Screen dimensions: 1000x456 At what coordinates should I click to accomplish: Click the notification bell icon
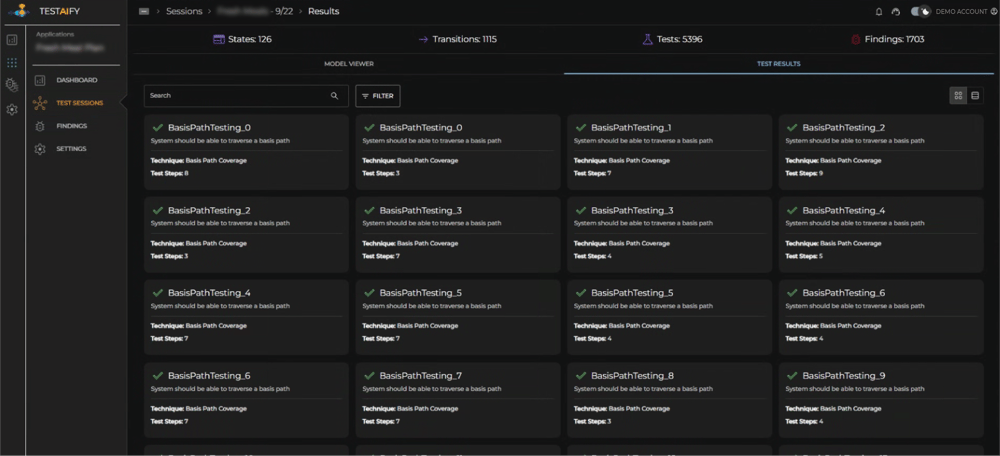coord(879,11)
